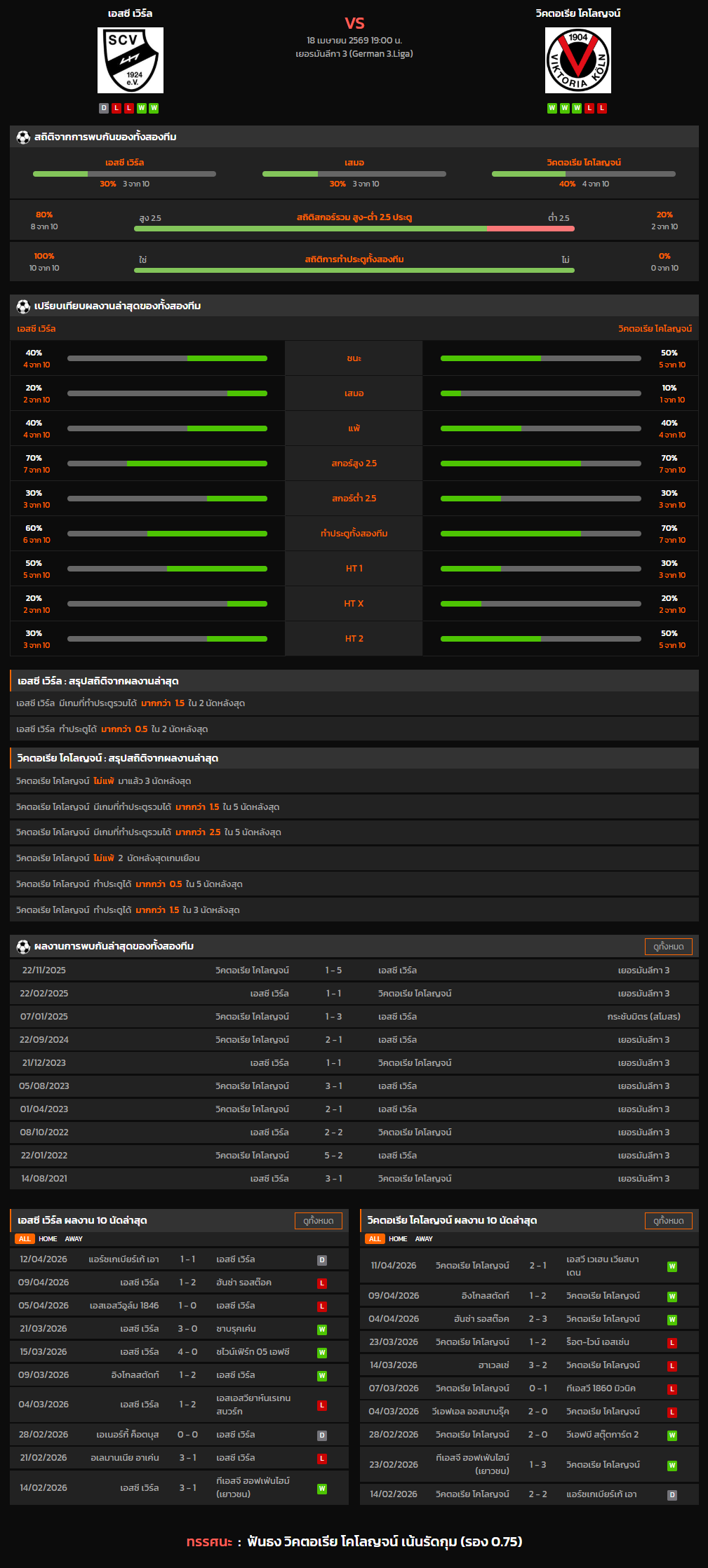Viewport: 708px width, 1568px height.
Task: Click the Viktoria Köln 1904 team logo
Action: click(577, 60)
